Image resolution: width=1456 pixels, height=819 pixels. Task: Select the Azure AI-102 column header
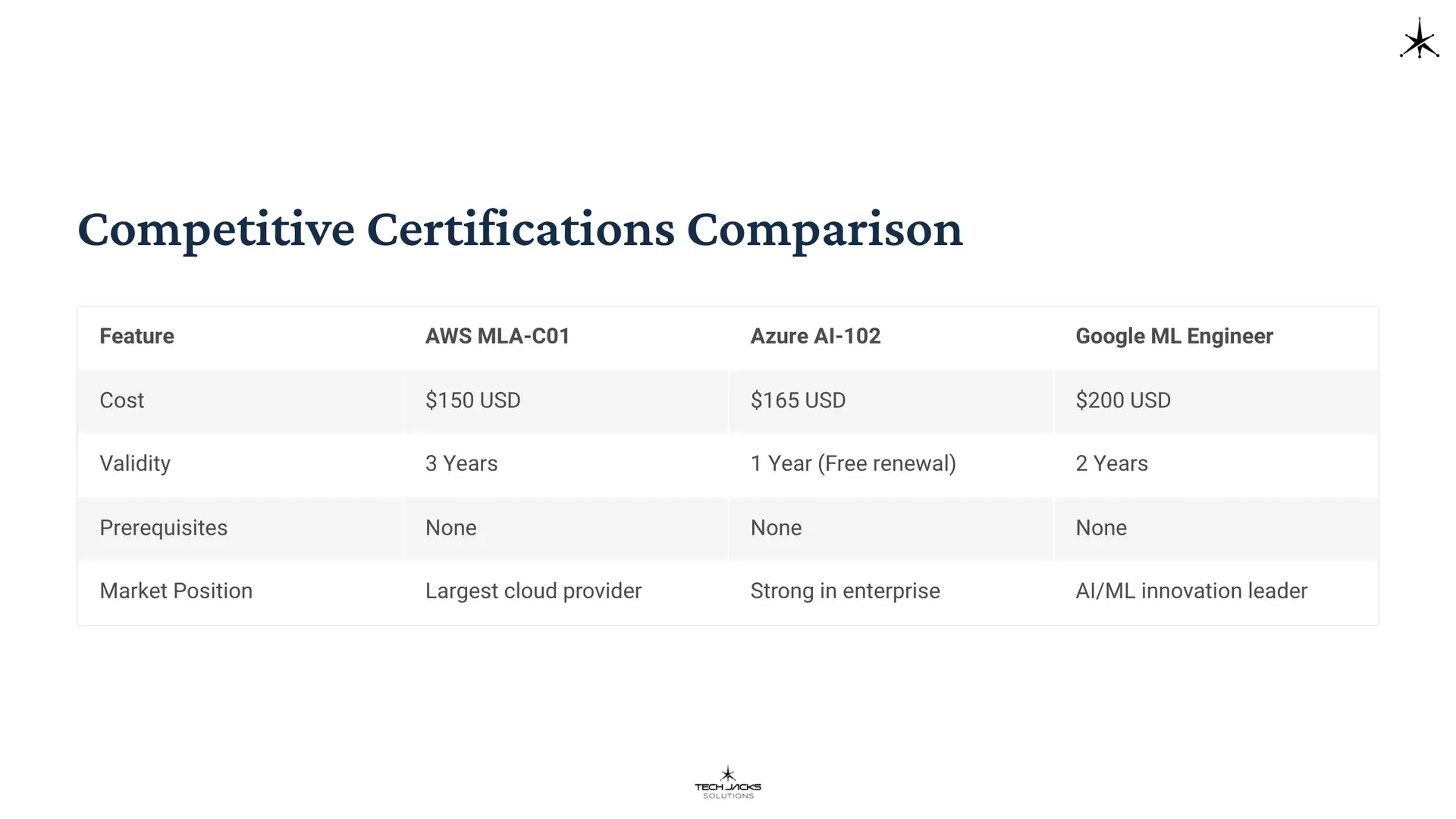[x=815, y=336]
